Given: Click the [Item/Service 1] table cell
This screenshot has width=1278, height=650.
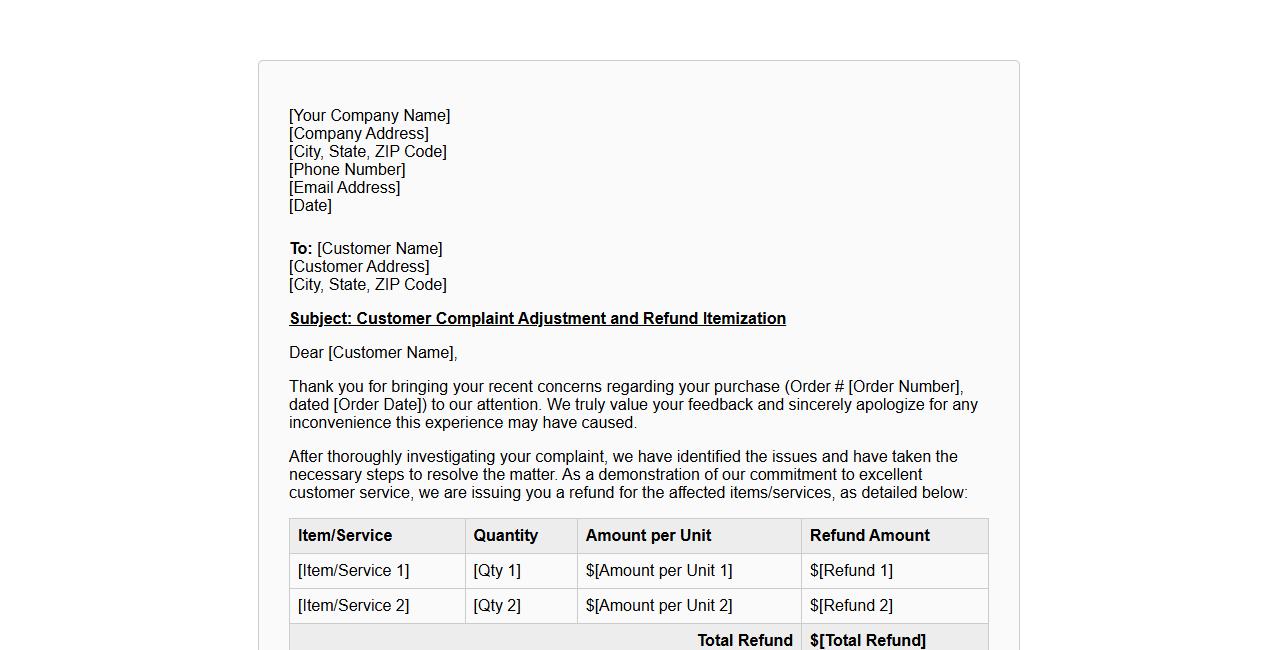Looking at the screenshot, I should coord(353,571).
